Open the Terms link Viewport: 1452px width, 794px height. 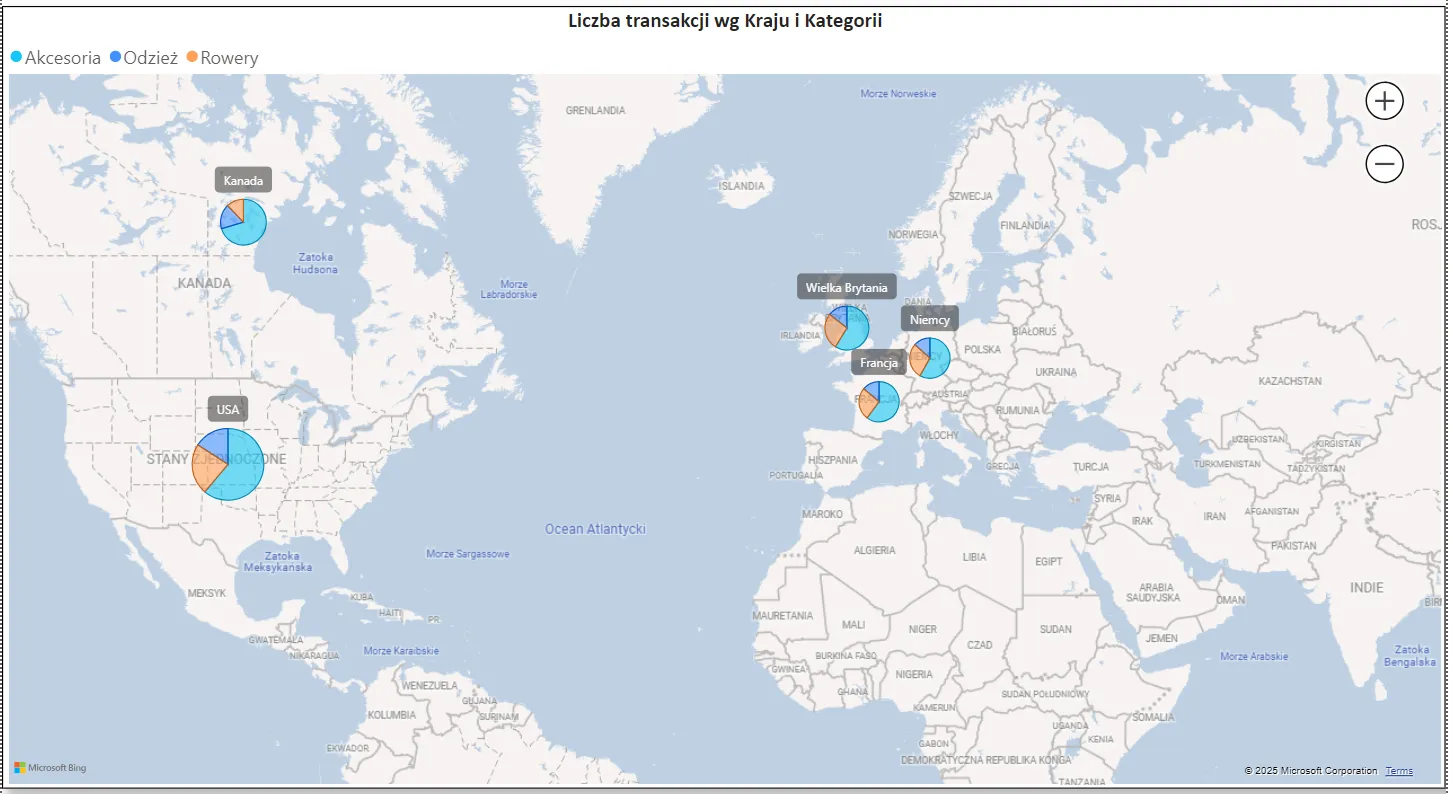1398,771
